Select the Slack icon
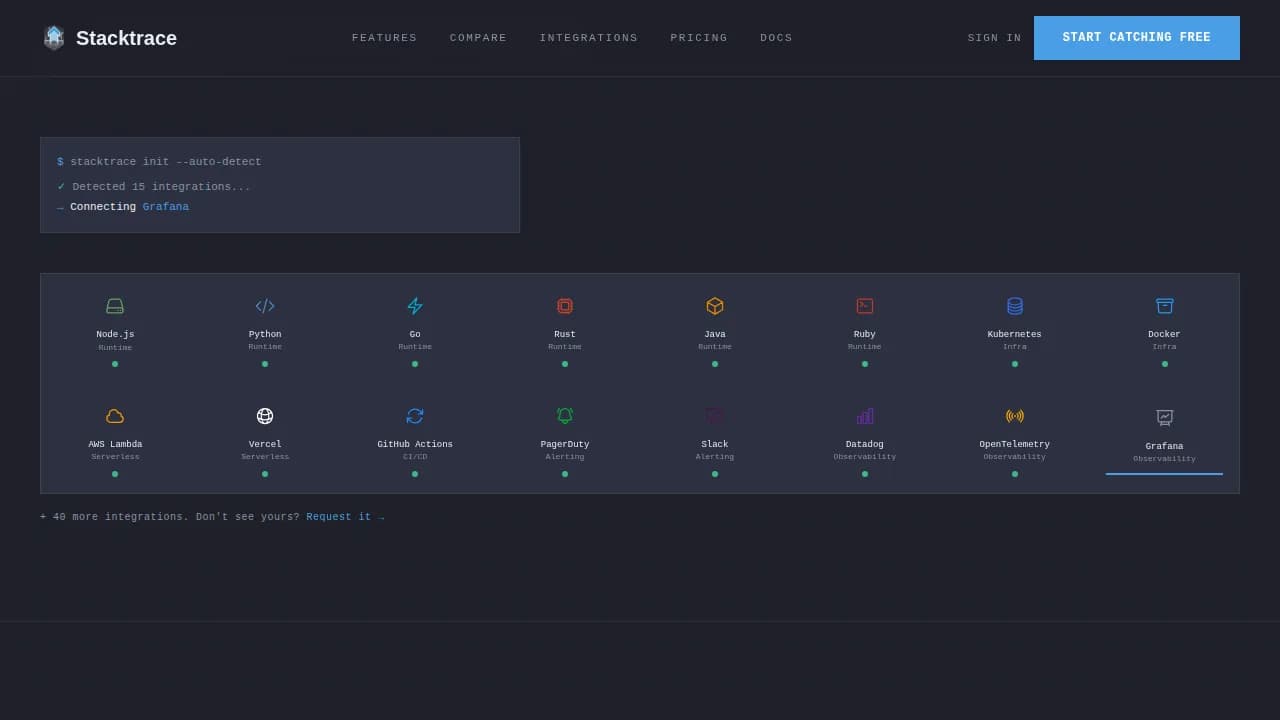The width and height of the screenshot is (1280, 720). (715, 416)
